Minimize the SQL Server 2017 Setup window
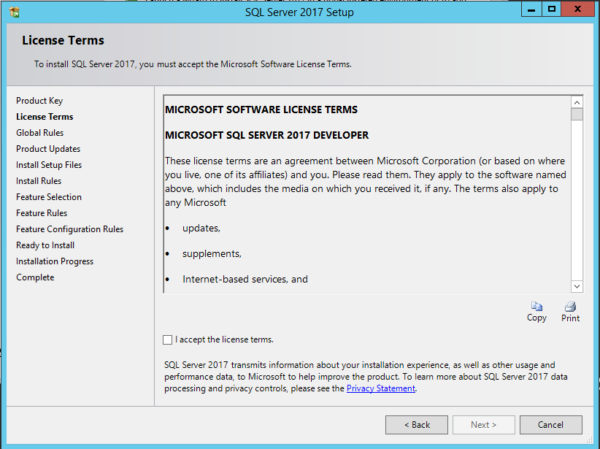Image resolution: width=600 pixels, height=449 pixels. point(531,9)
